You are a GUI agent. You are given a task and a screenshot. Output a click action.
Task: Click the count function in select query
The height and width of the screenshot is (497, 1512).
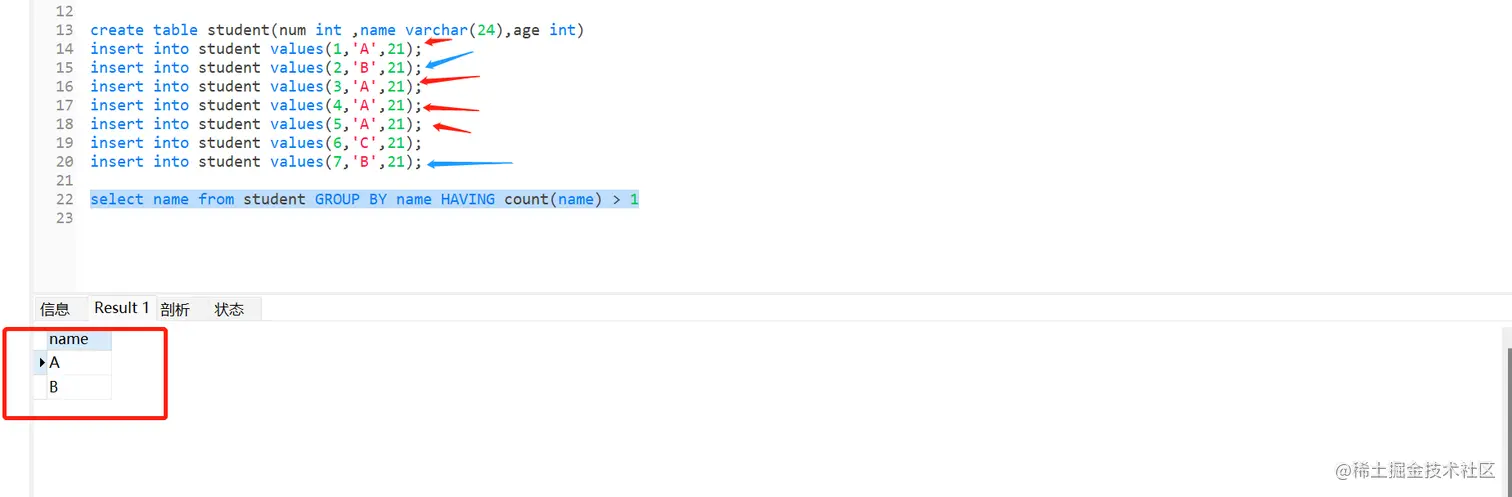[525, 199]
